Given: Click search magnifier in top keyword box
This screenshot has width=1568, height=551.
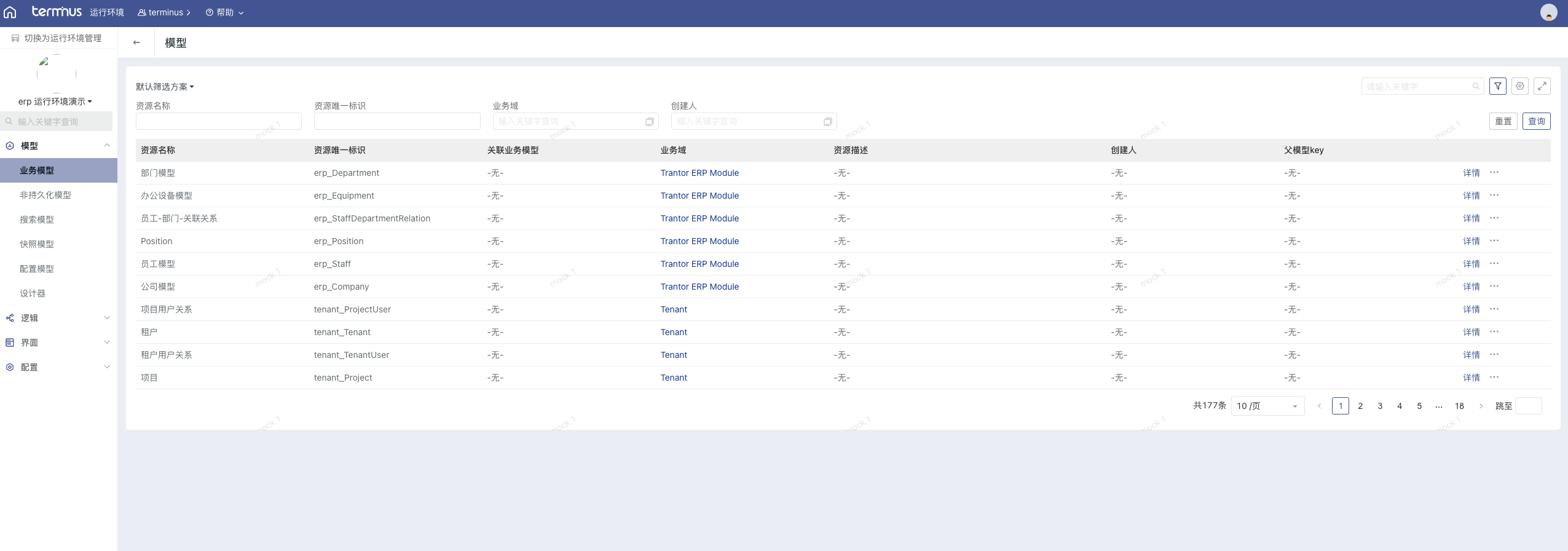Looking at the screenshot, I should coord(1476,87).
